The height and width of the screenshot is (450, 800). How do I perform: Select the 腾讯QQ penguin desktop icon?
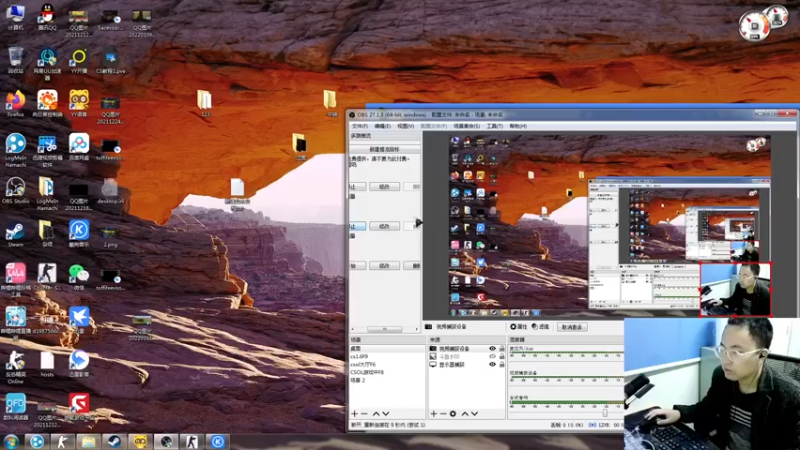pyautogui.click(x=47, y=17)
